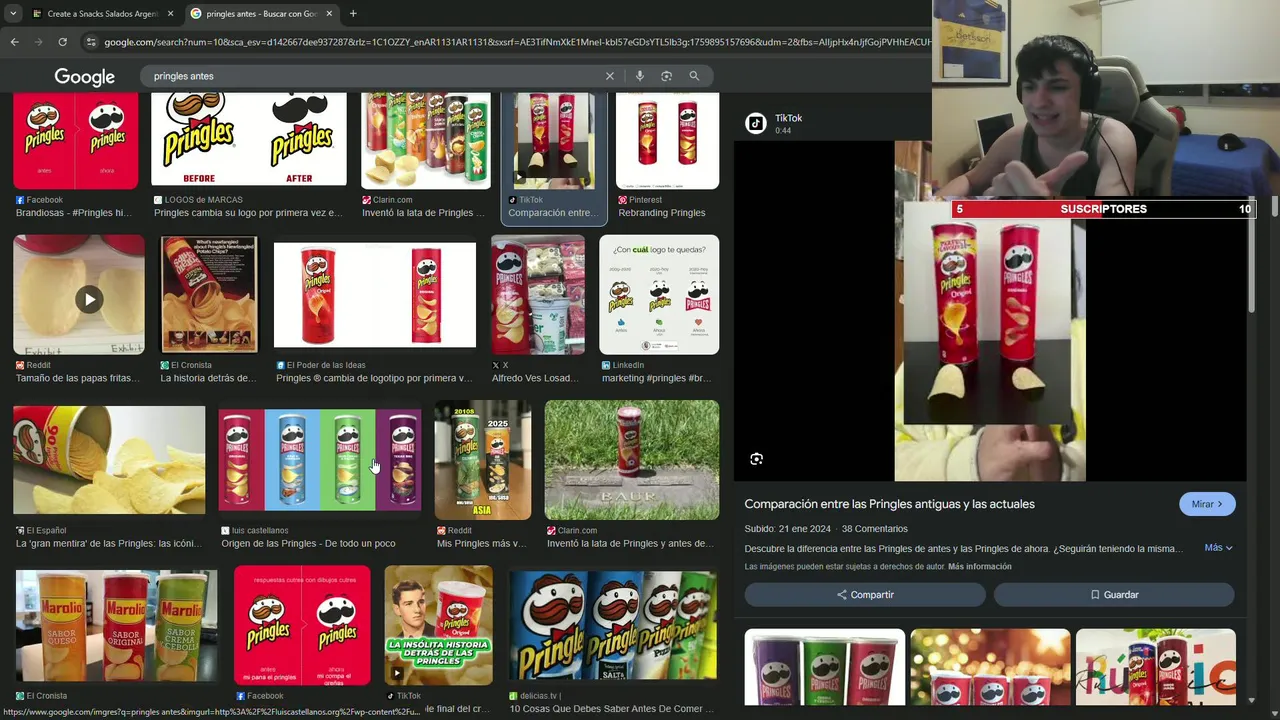1280x720 pixels.
Task: Open Before/After Pringles logo thumbnail
Action: tap(249, 140)
